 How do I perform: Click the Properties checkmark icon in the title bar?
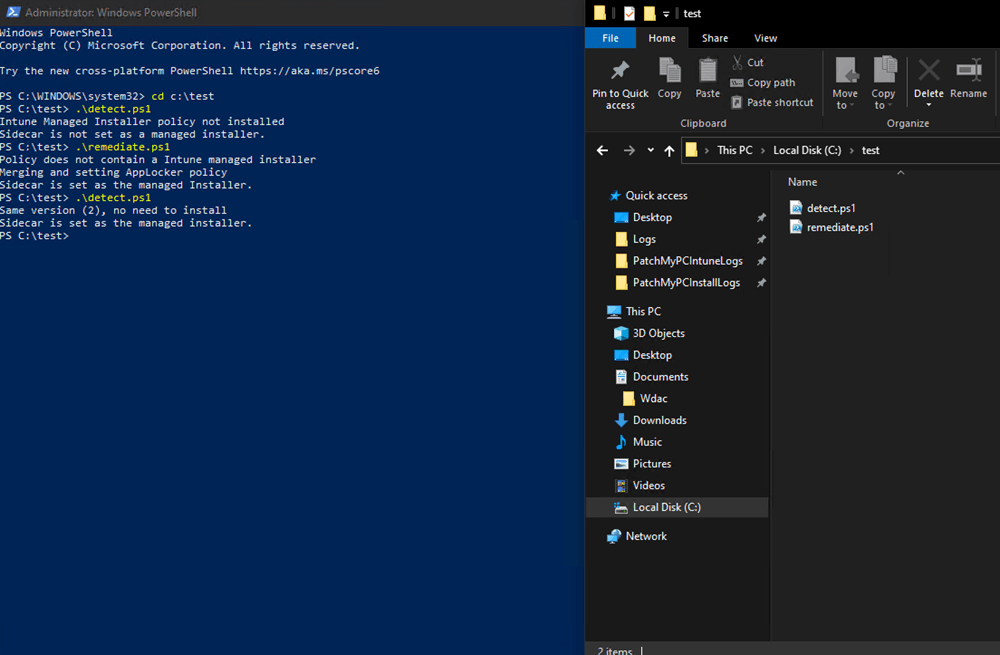point(629,13)
